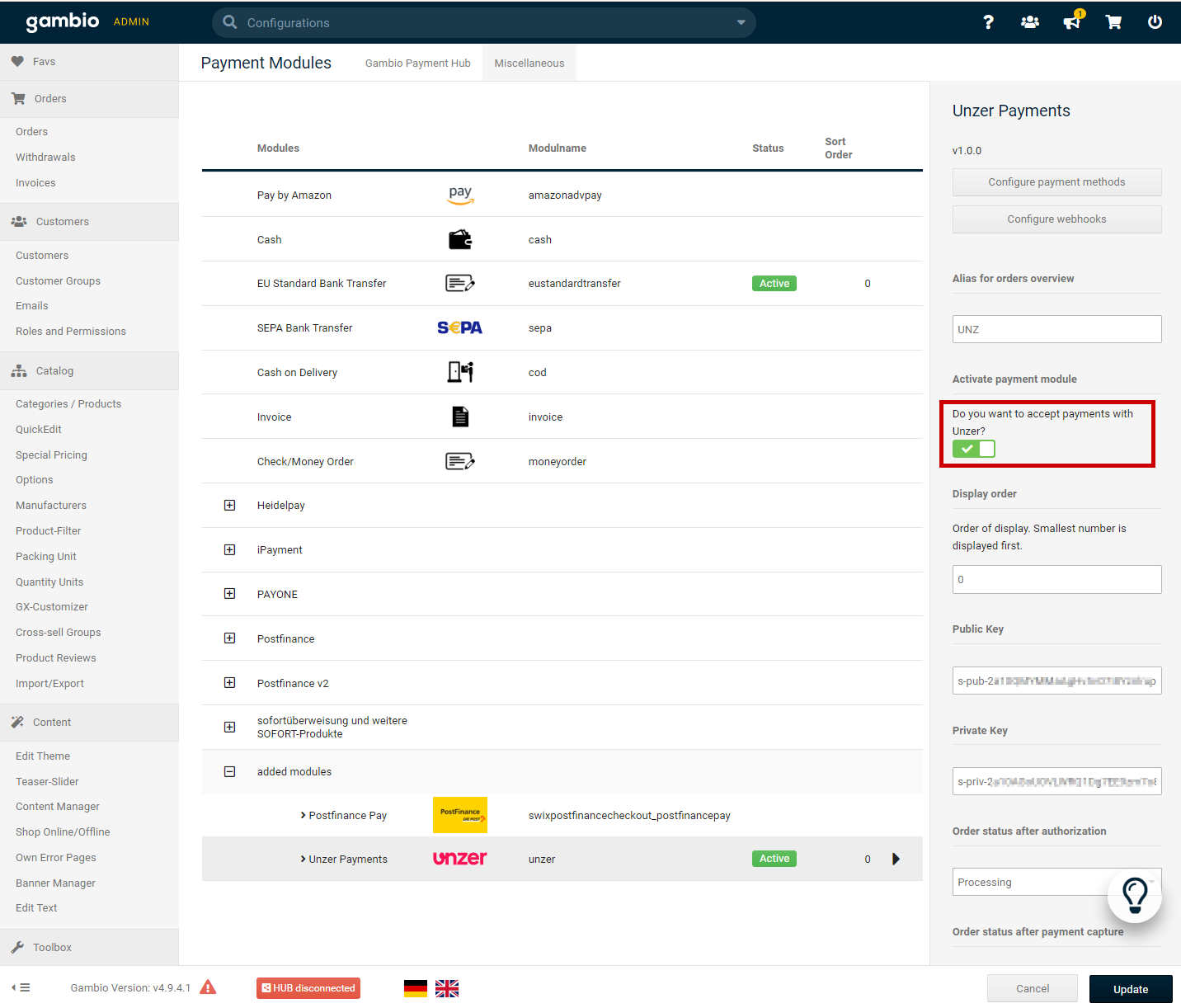Screen dimensions: 1181x1008
Task: Open the help question mark icon
Action: click(x=988, y=22)
